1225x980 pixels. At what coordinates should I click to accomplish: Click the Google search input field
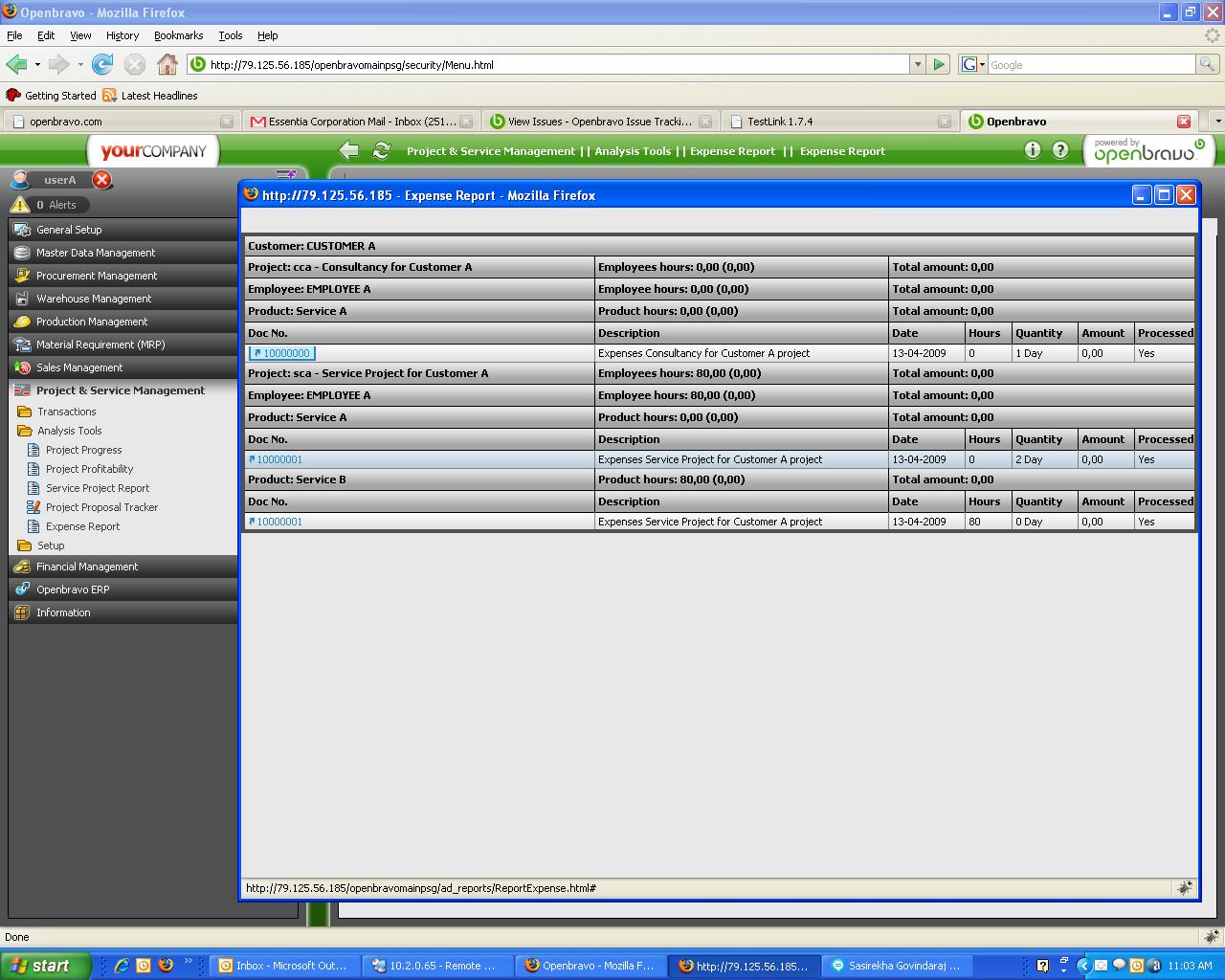[x=1091, y=64]
